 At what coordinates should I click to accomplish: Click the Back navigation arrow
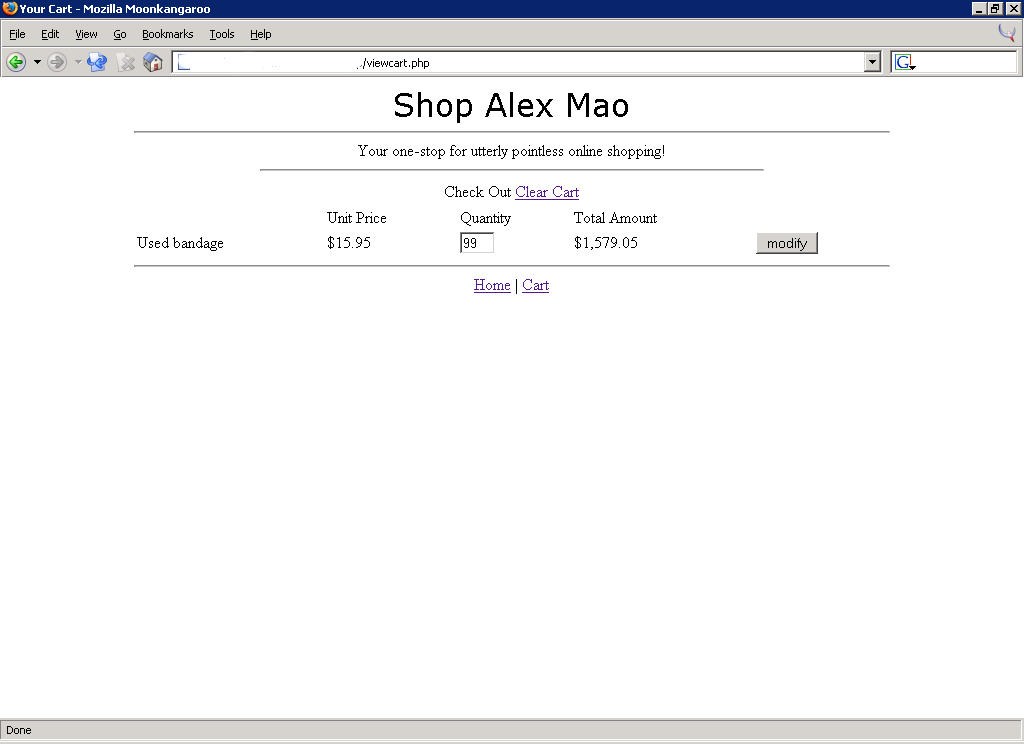pyautogui.click(x=16, y=62)
